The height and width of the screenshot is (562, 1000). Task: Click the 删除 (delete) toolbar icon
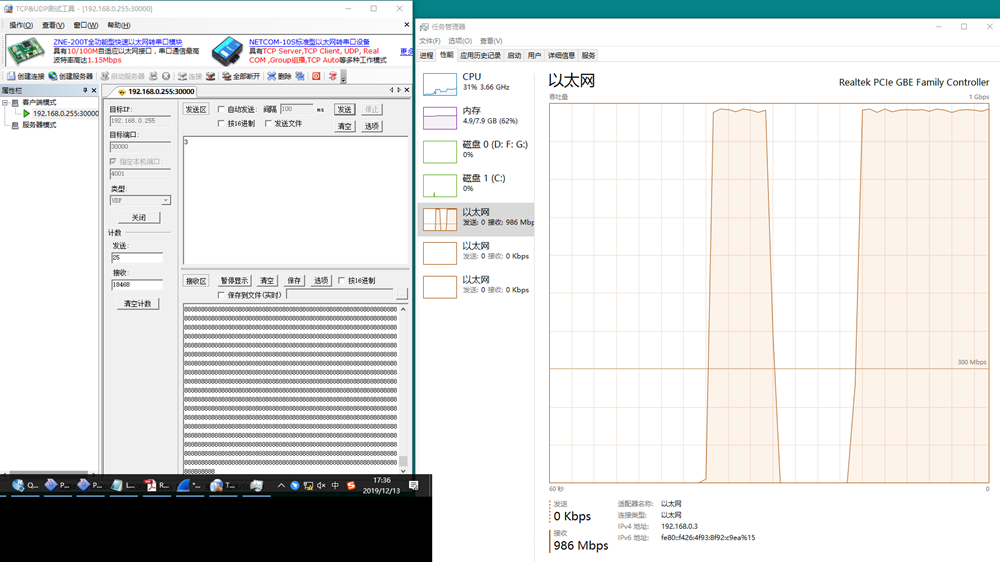pos(271,76)
